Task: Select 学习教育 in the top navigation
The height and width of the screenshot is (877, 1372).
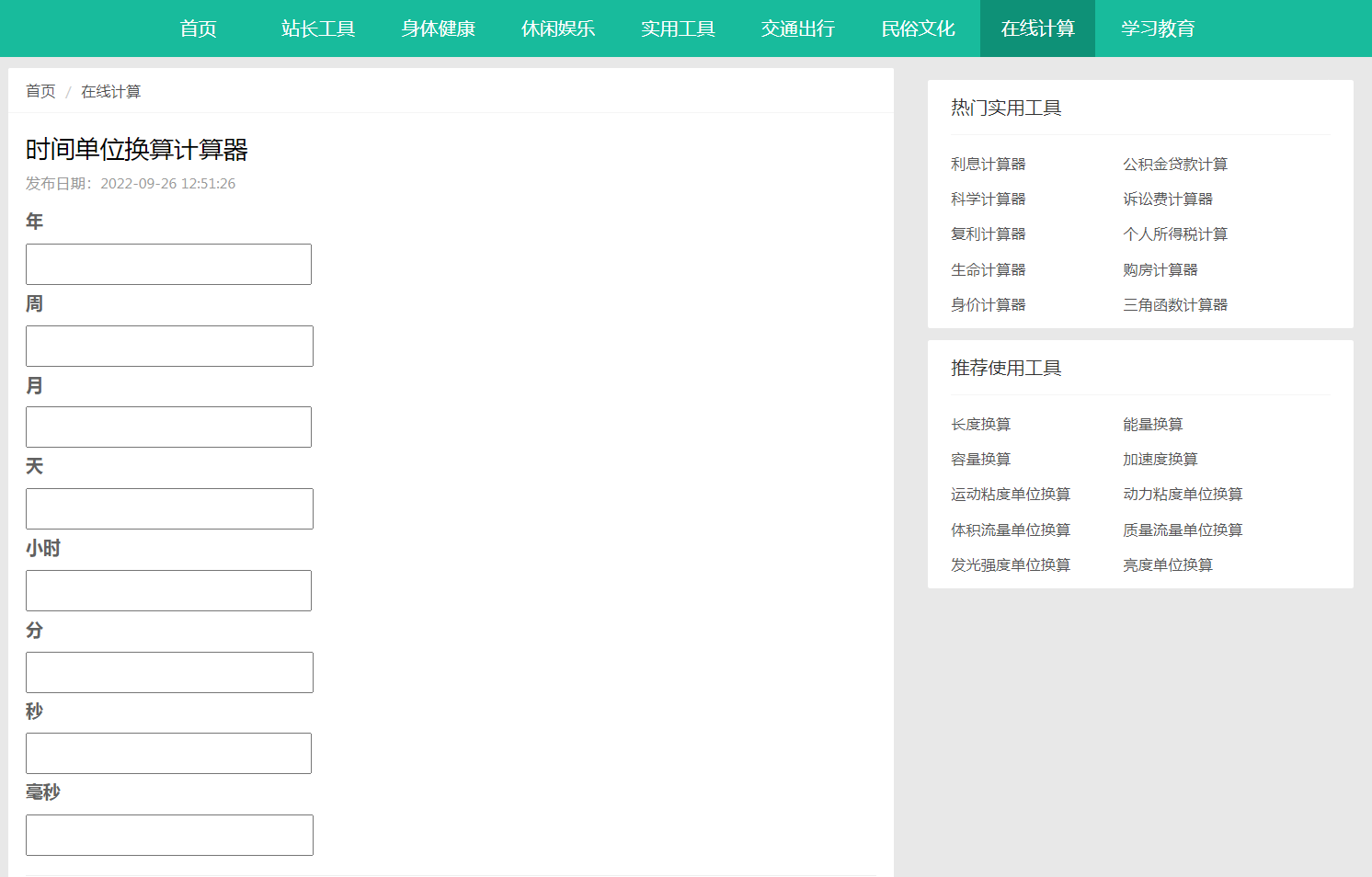Action: [1158, 28]
